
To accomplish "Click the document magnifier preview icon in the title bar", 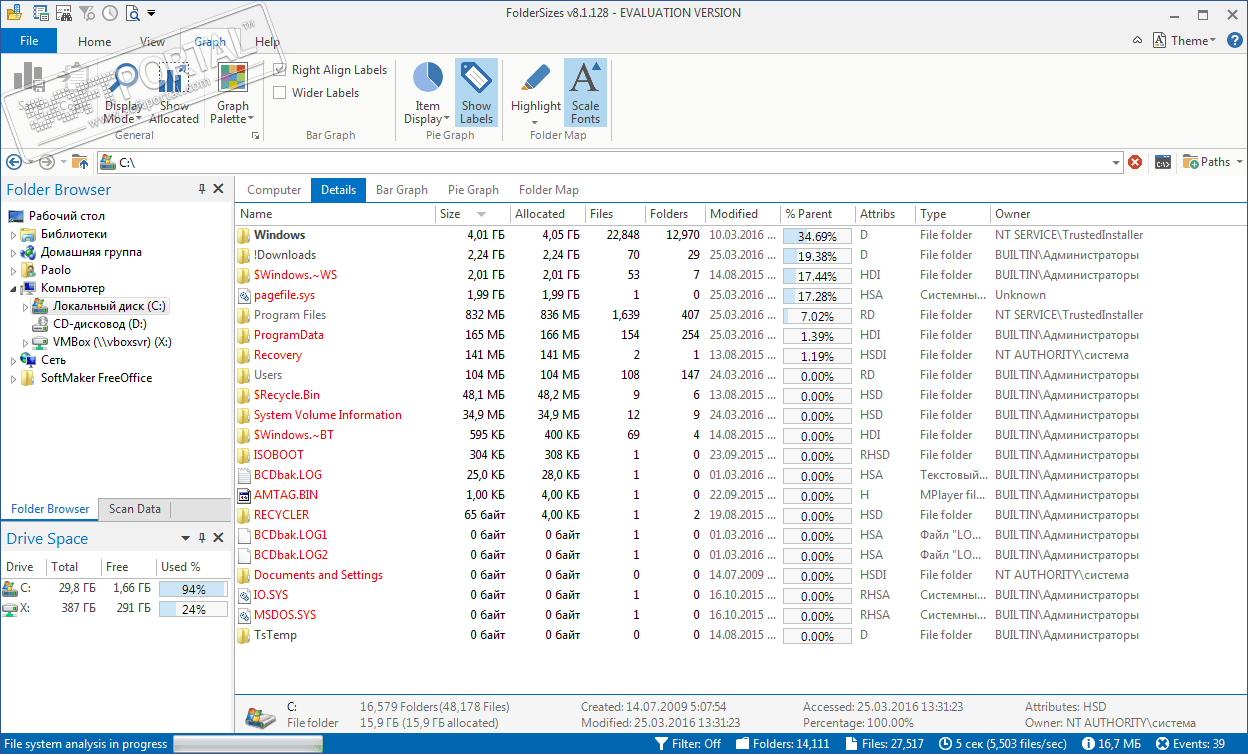I will (x=131, y=13).
